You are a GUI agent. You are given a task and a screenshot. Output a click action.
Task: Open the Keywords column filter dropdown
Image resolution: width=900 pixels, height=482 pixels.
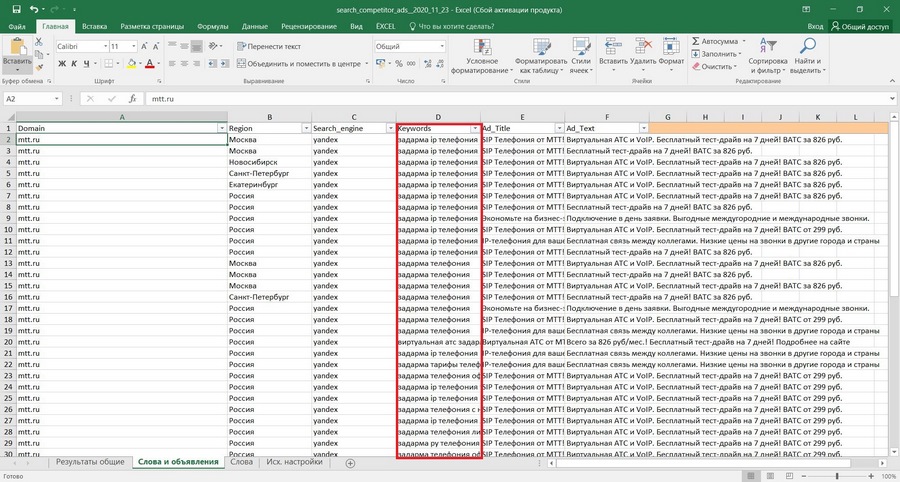coord(473,129)
